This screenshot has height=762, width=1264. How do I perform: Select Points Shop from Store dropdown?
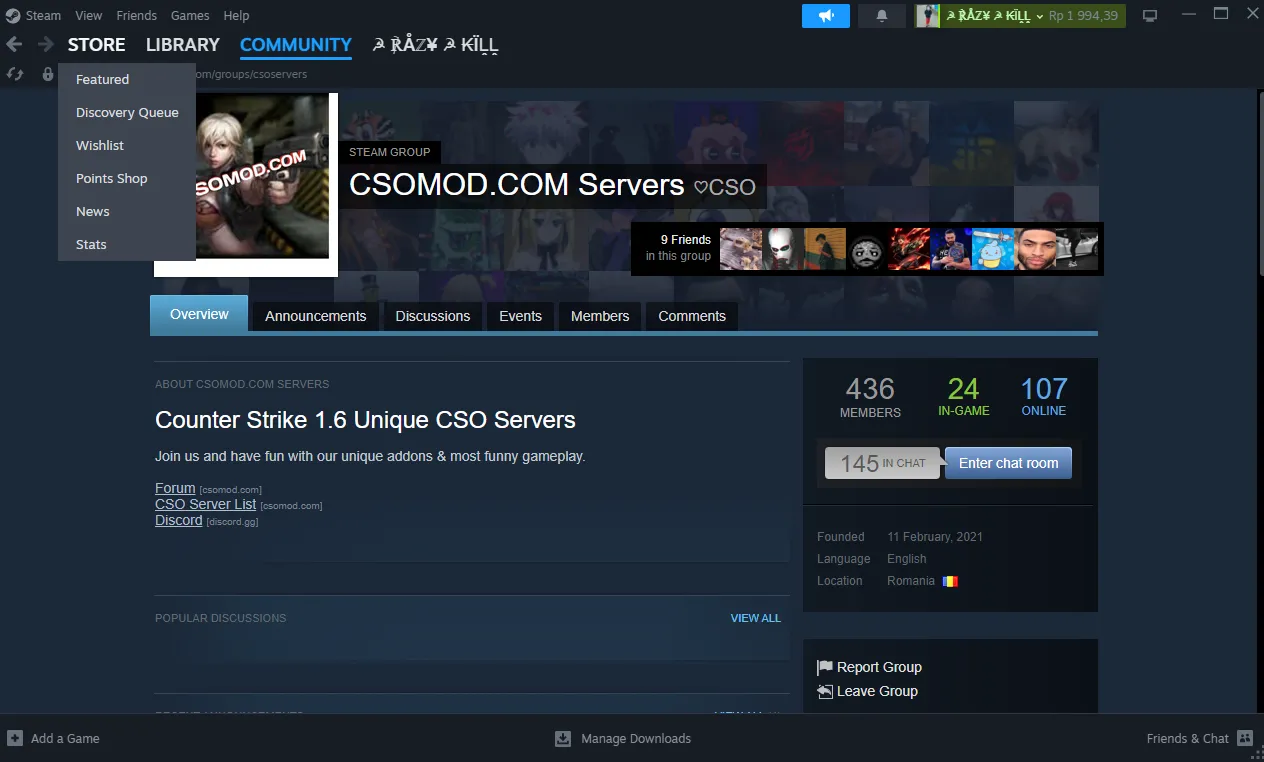coord(127,178)
